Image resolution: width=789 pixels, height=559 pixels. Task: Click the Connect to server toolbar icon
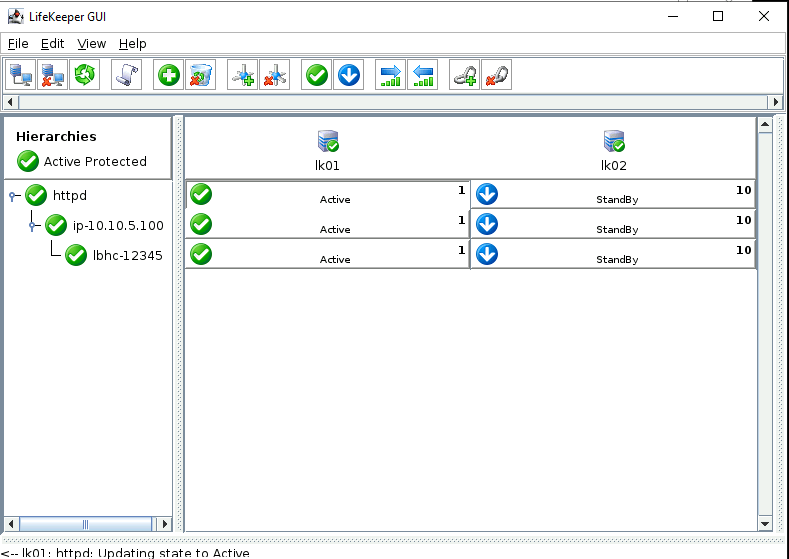coord(20,75)
